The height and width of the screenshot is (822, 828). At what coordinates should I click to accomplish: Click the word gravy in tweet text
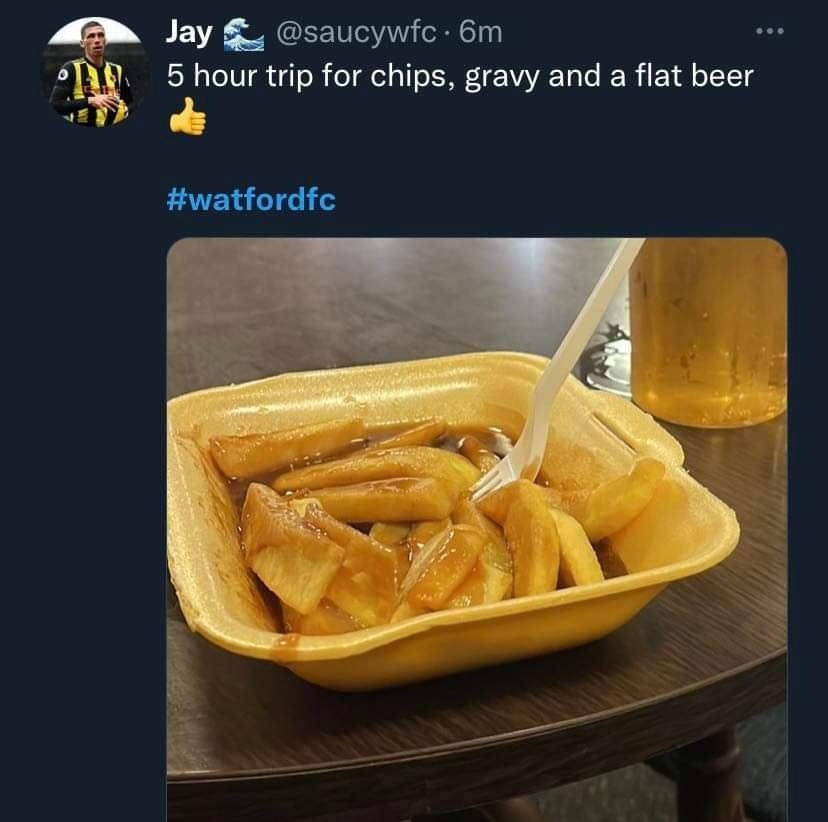[x=502, y=77]
